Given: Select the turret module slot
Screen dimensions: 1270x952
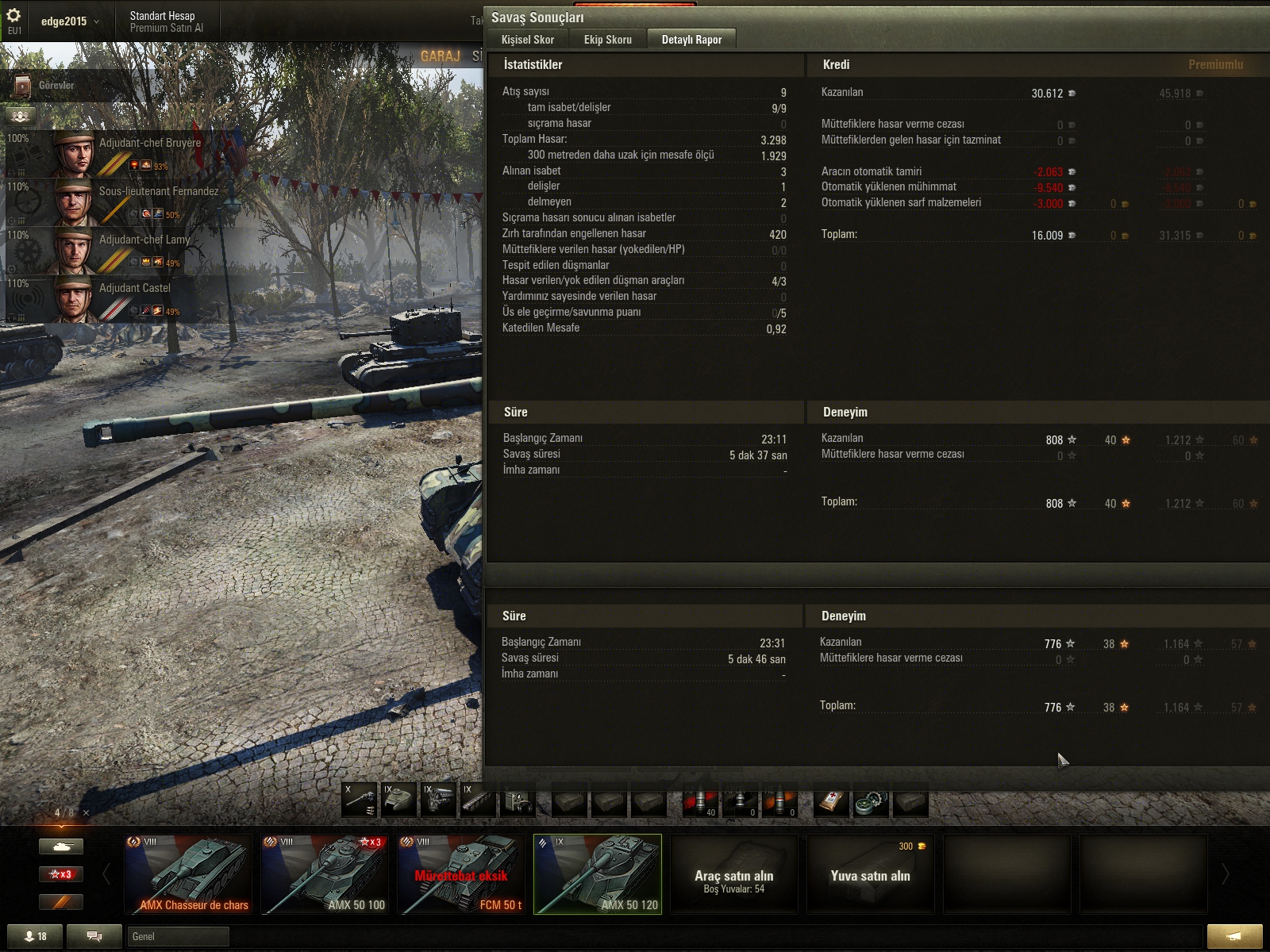Looking at the screenshot, I should [399, 800].
